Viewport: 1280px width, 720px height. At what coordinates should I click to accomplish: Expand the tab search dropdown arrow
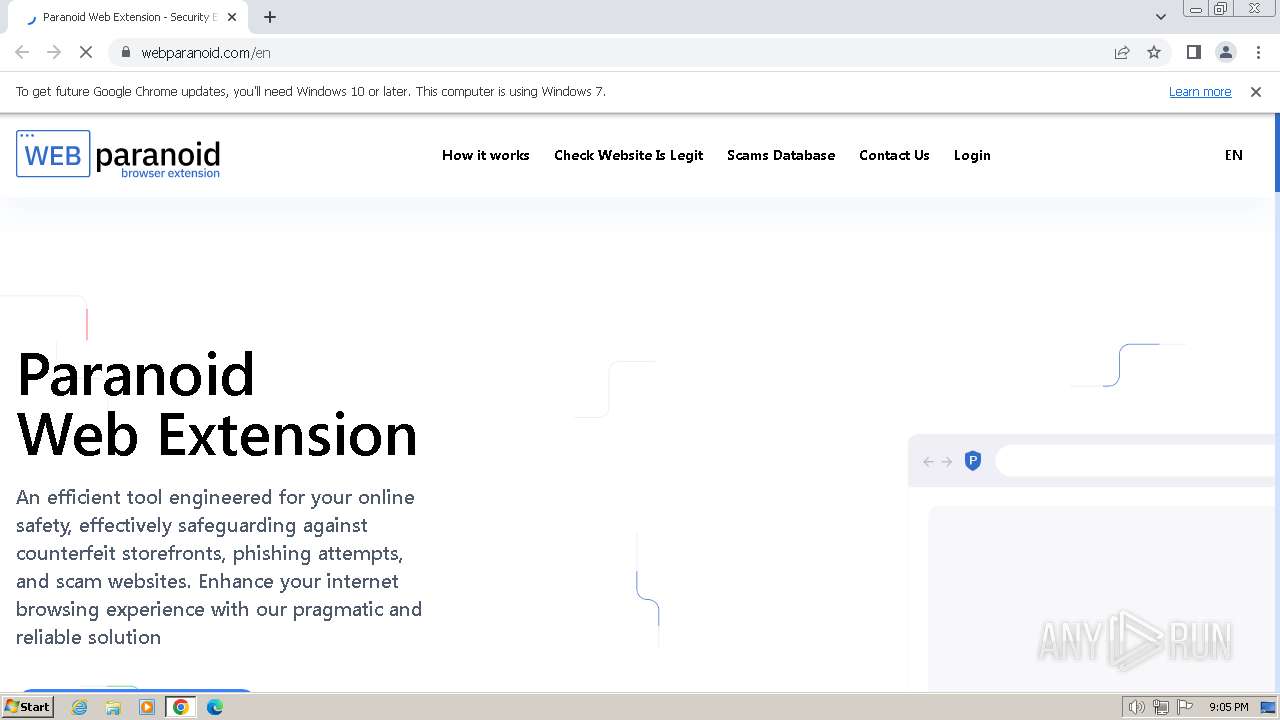(x=1160, y=17)
